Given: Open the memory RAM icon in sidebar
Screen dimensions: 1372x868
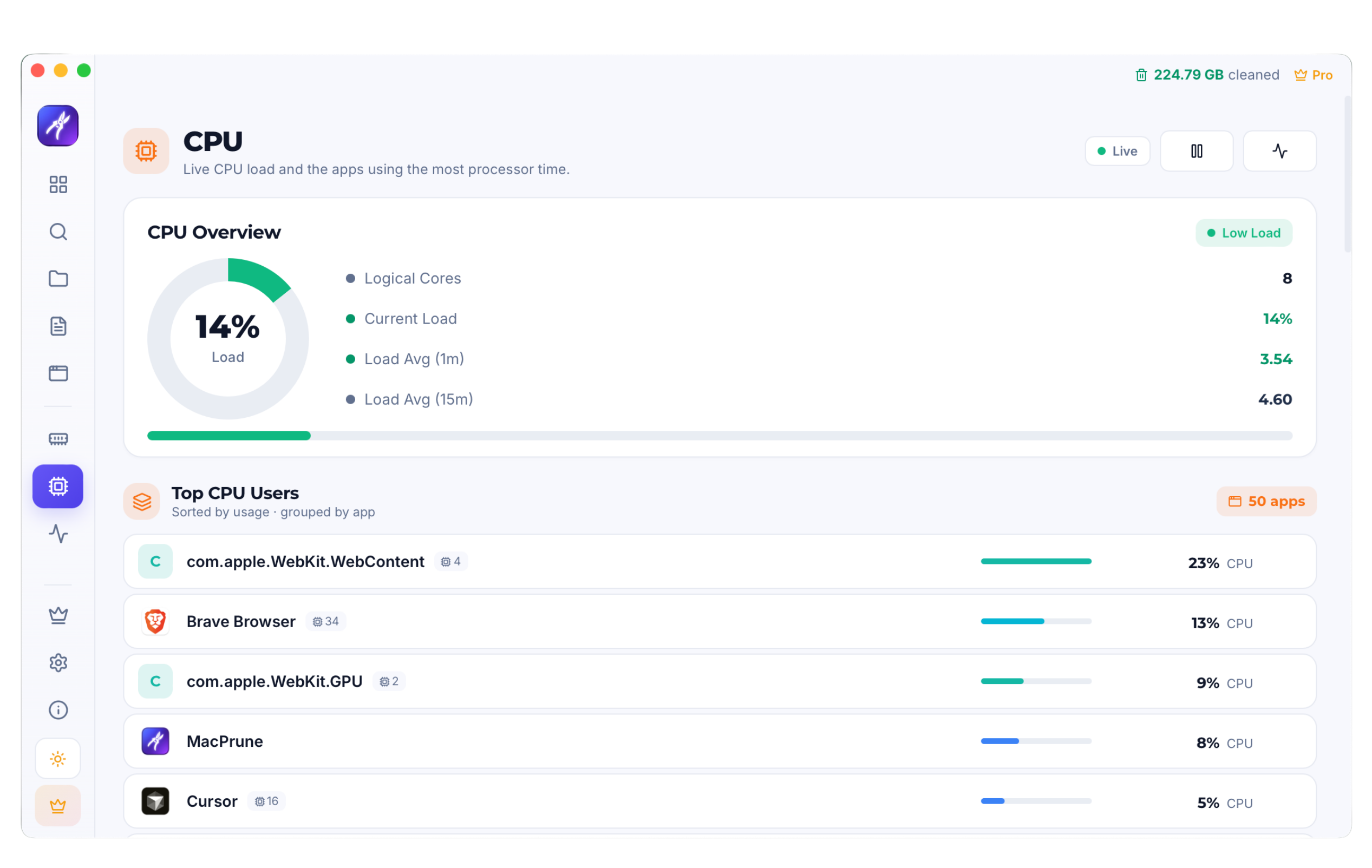Looking at the screenshot, I should (58, 439).
